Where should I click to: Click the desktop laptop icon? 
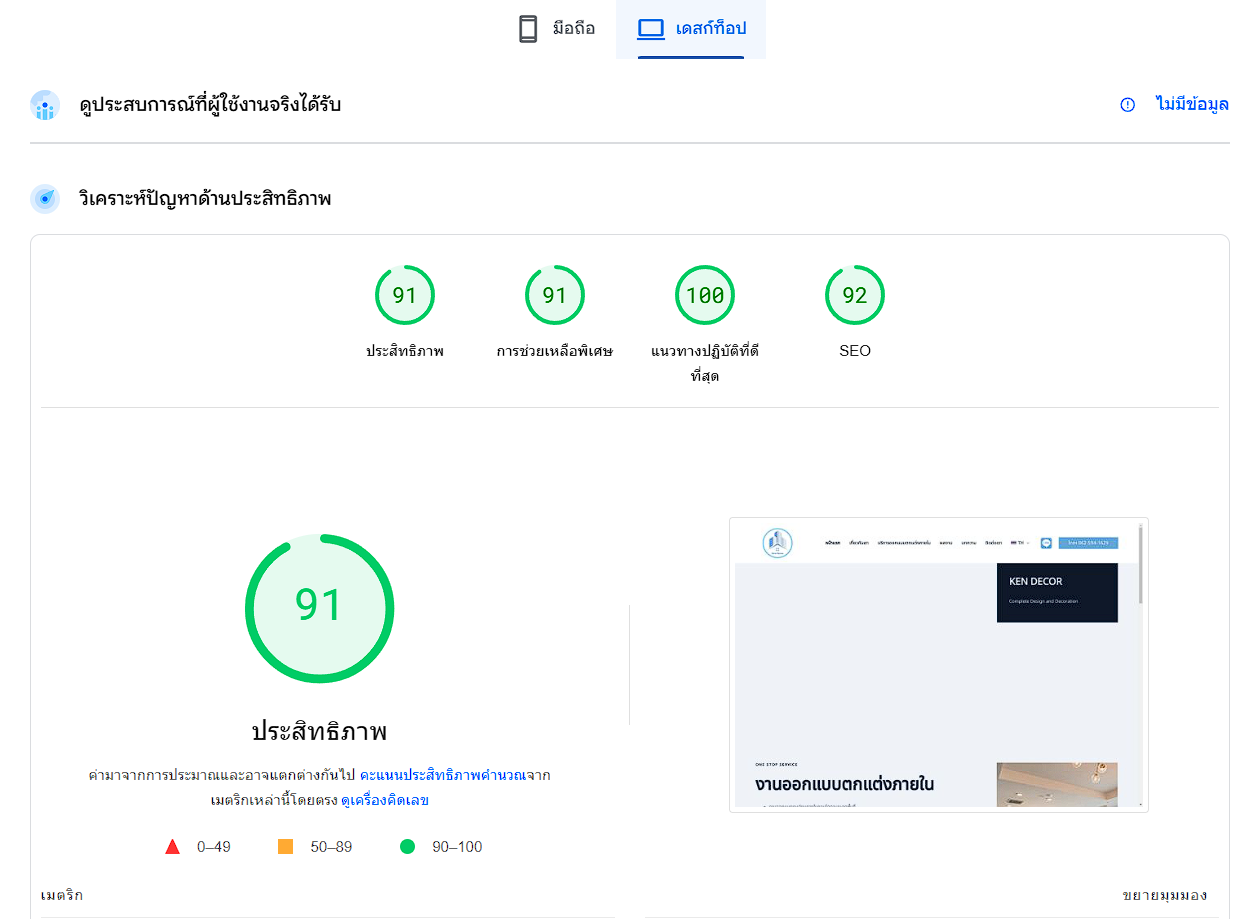click(x=651, y=29)
